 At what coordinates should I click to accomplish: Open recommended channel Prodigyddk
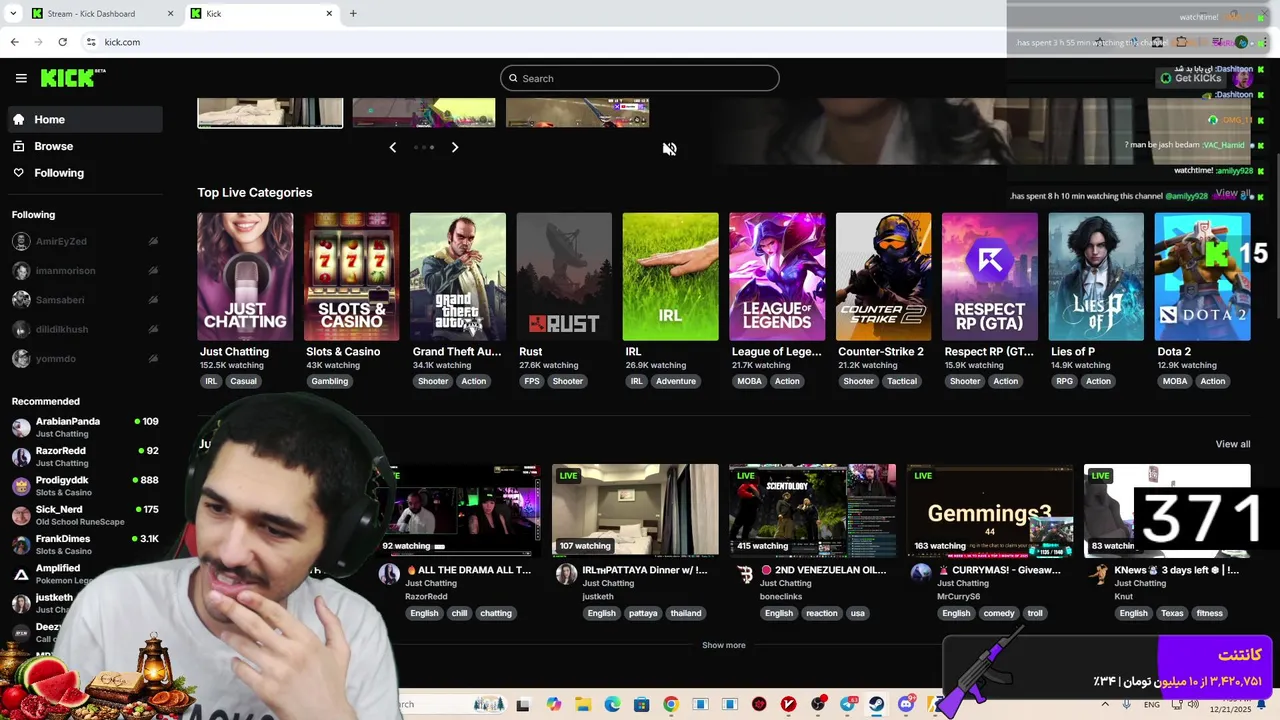tap(85, 486)
